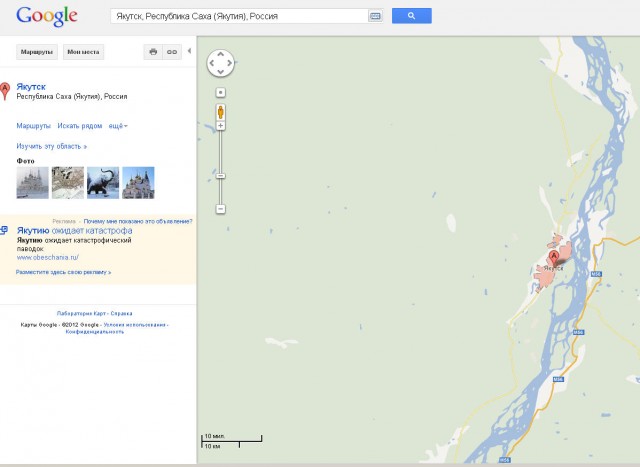Collapse the left side panel arrow
Screen dimensions: 640x467
point(189,51)
